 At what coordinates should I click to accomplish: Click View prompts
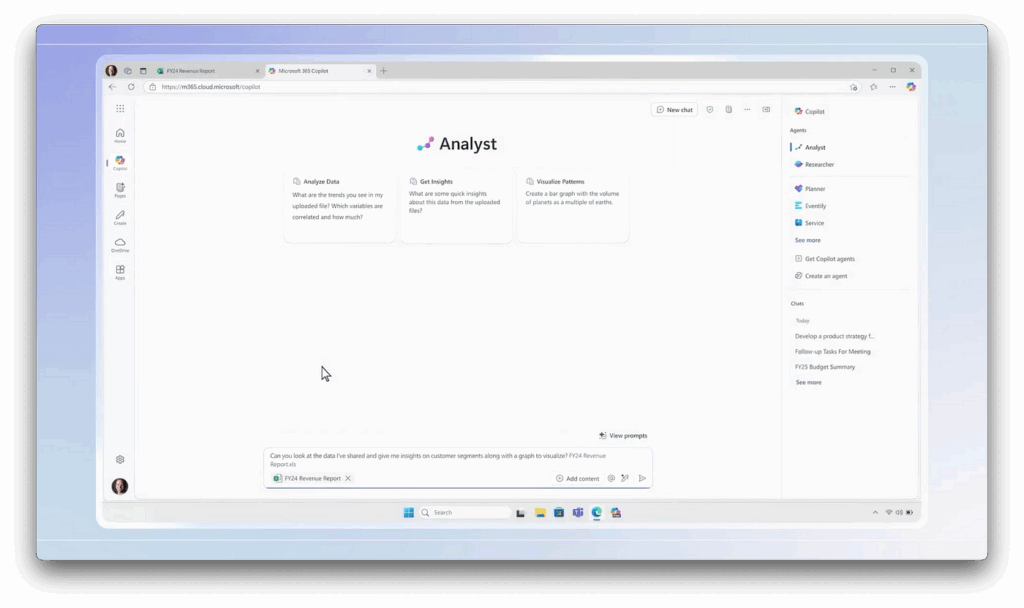click(623, 436)
